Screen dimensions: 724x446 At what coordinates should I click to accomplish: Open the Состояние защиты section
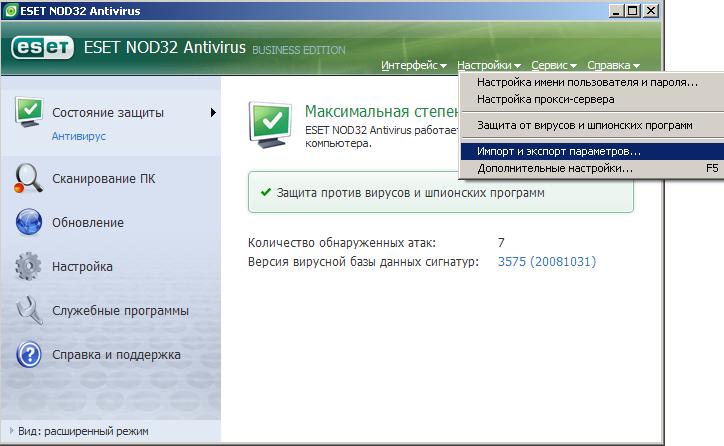[x=108, y=113]
